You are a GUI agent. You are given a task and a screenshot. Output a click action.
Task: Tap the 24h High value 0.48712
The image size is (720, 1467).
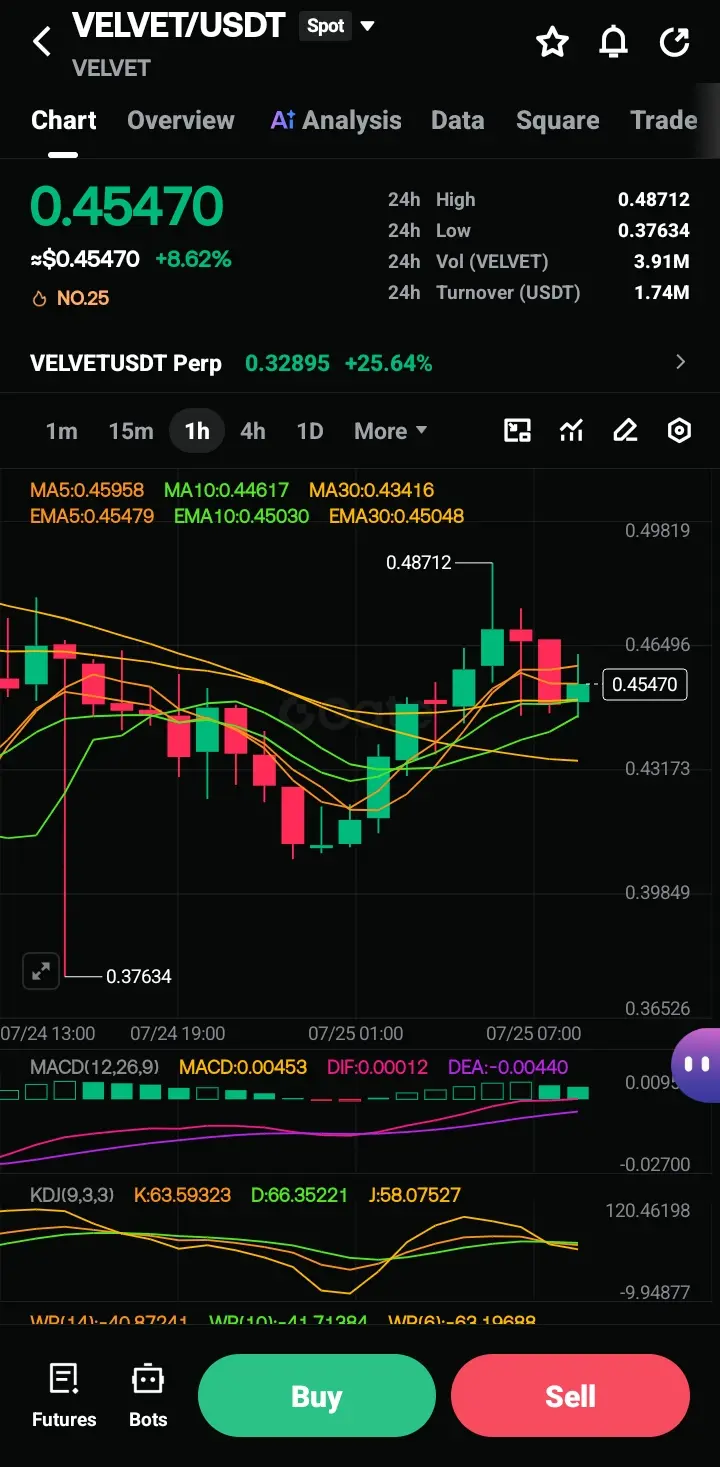[x=654, y=200]
